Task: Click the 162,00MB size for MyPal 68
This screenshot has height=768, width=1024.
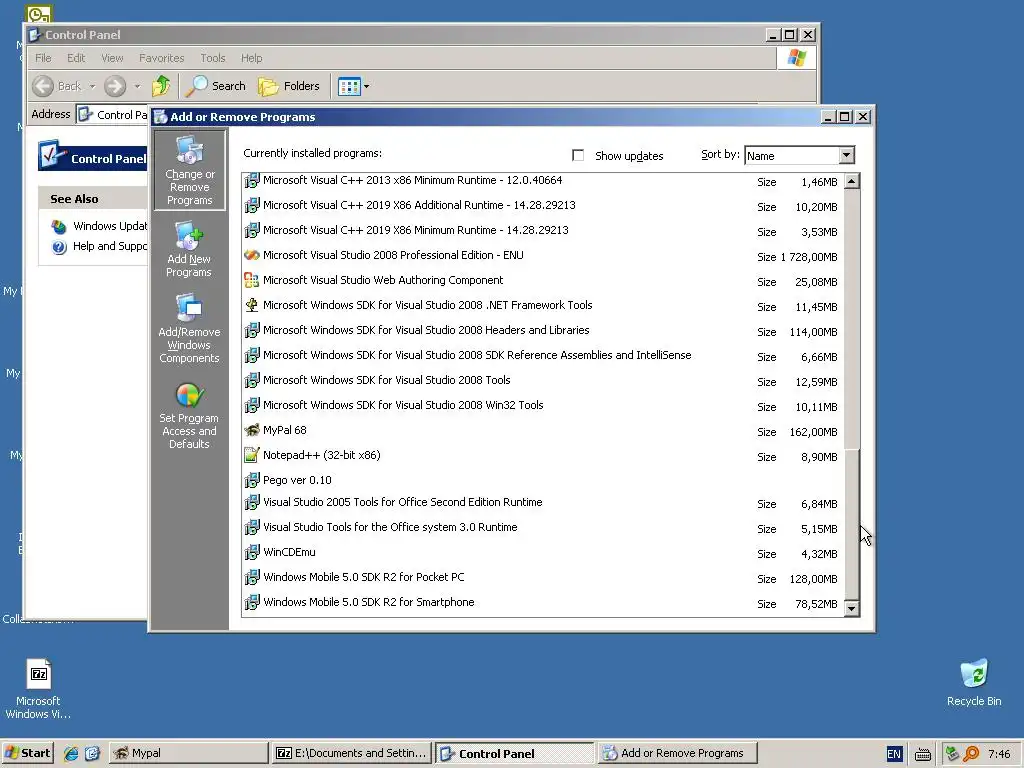Action: pos(813,432)
